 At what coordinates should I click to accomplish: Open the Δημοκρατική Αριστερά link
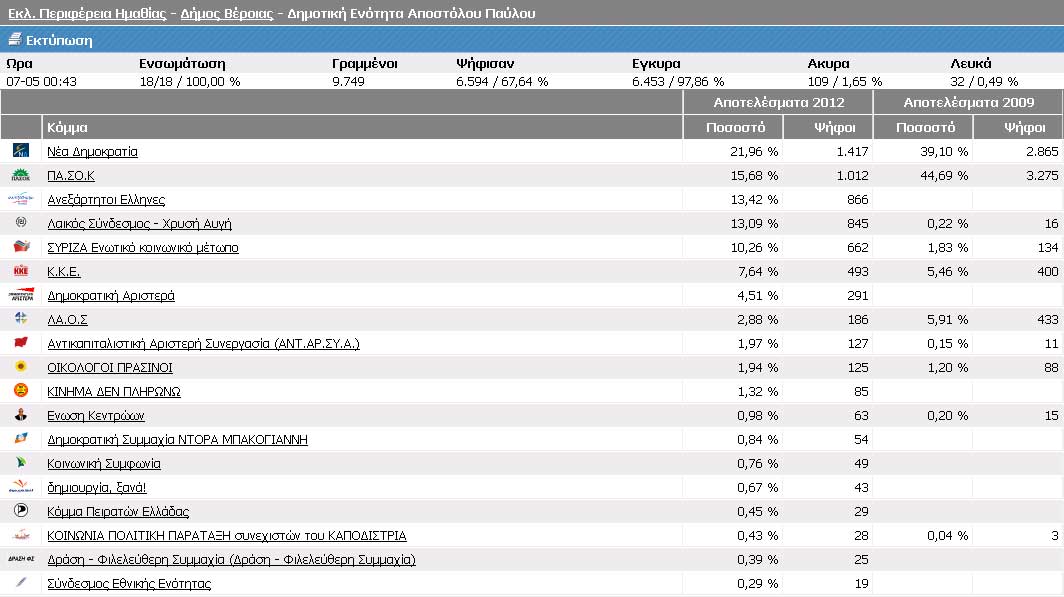pos(111,295)
